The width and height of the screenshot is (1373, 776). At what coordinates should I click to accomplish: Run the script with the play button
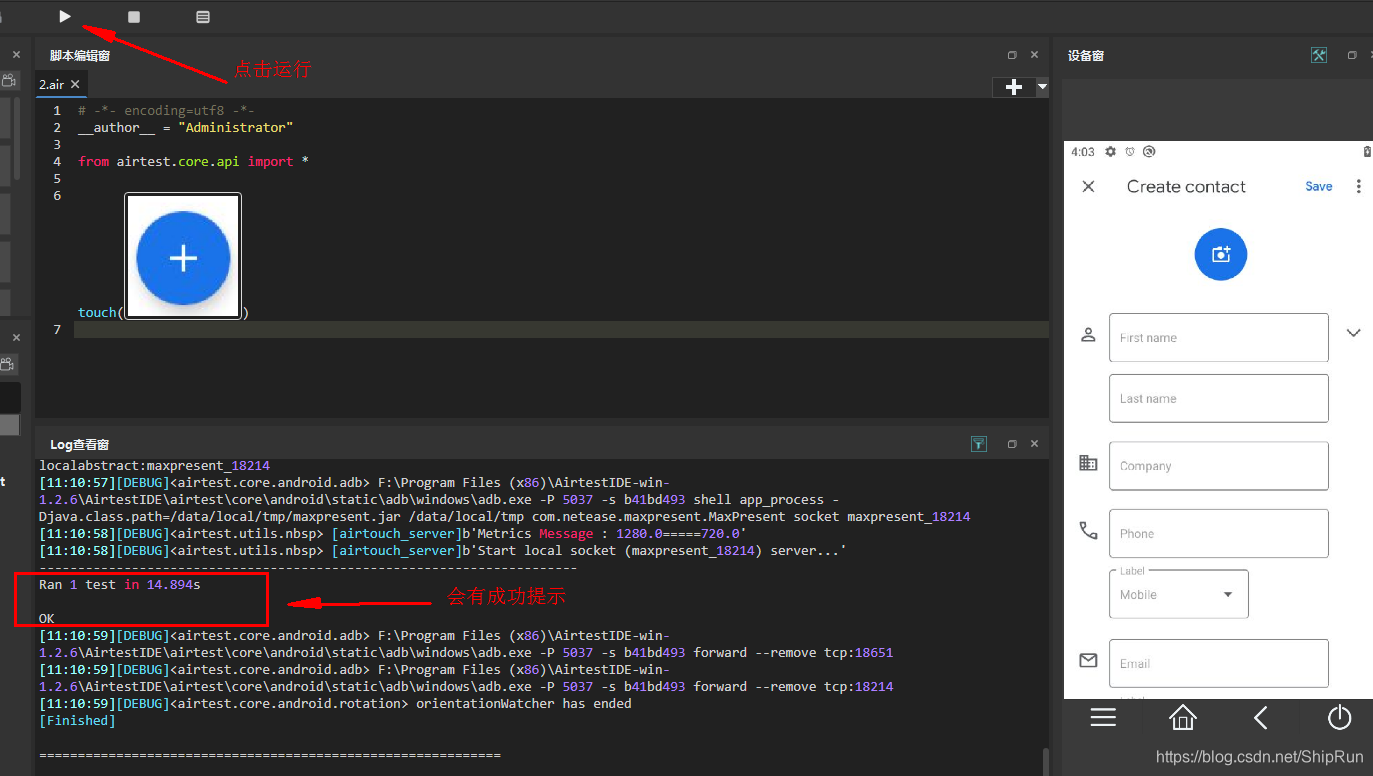pos(65,16)
